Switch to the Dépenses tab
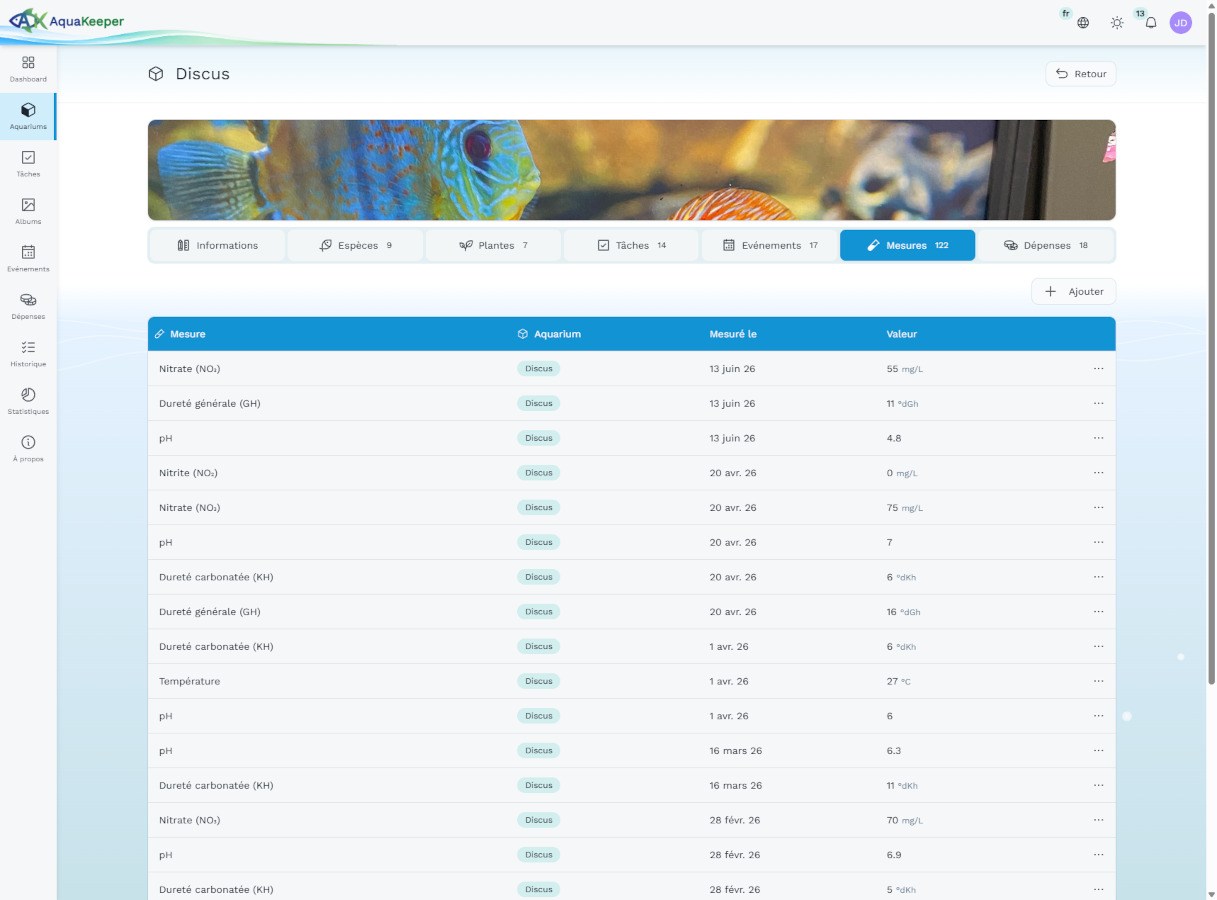This screenshot has height=900, width=1217. pos(1046,245)
